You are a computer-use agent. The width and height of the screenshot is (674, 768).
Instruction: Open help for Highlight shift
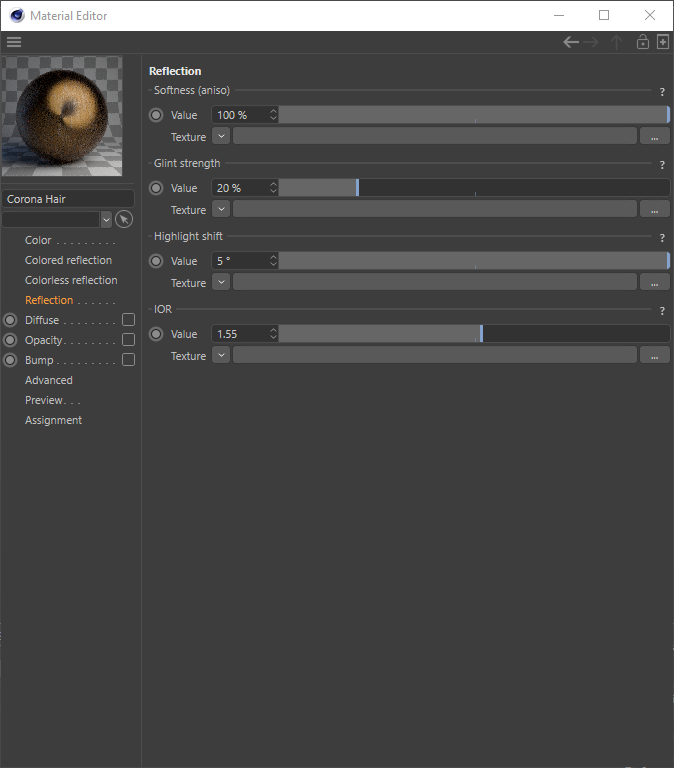click(x=662, y=238)
